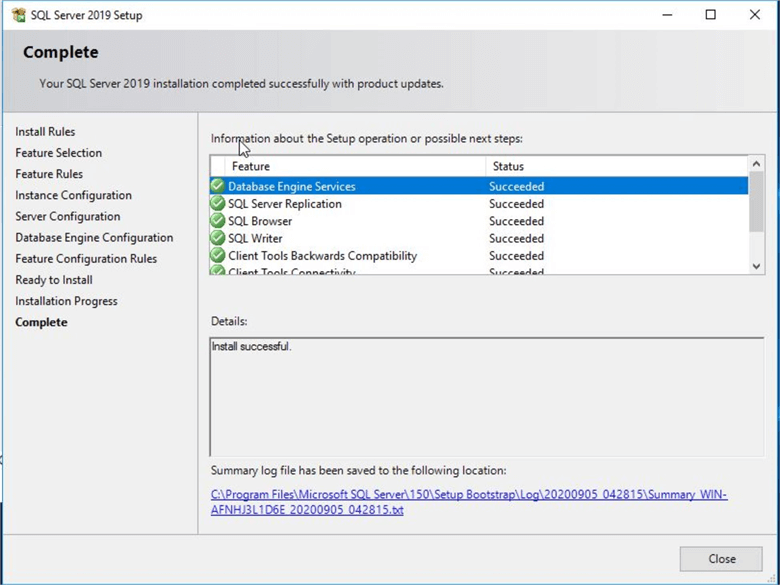
Task: Click green checkmark next to SQL Server Replication
Action: (217, 204)
